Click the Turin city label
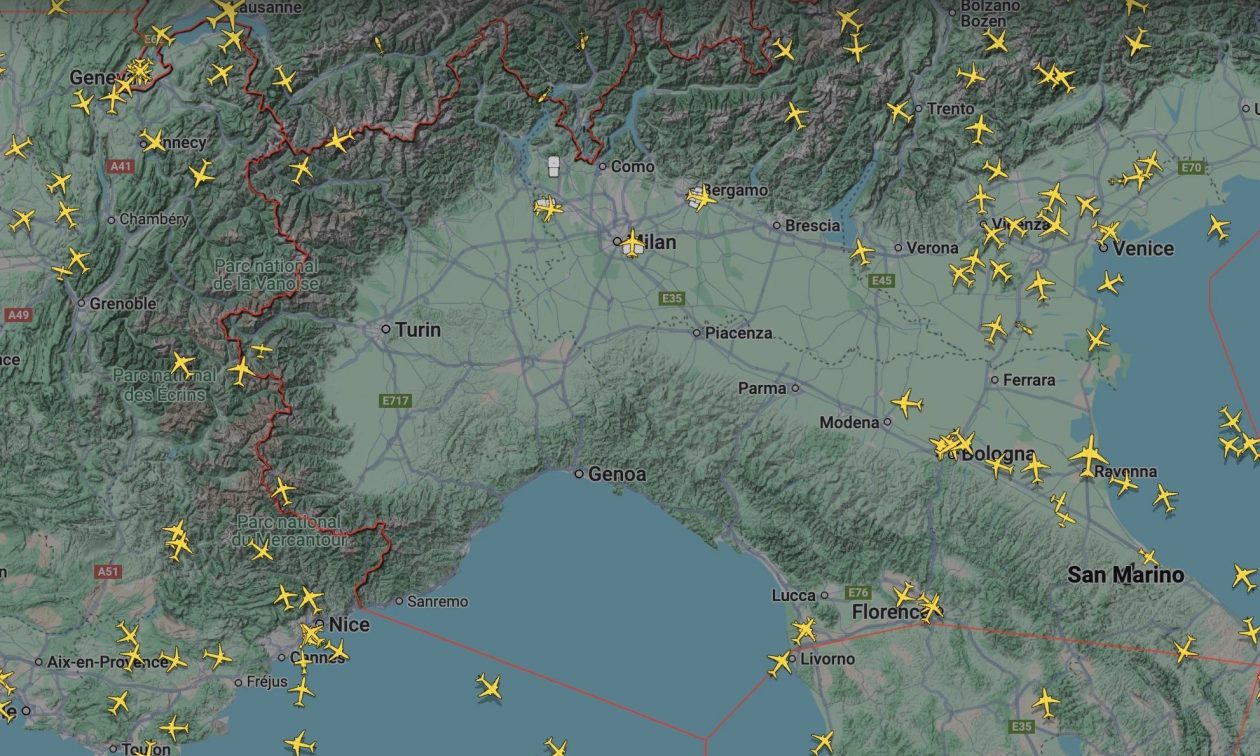 pyautogui.click(x=417, y=329)
